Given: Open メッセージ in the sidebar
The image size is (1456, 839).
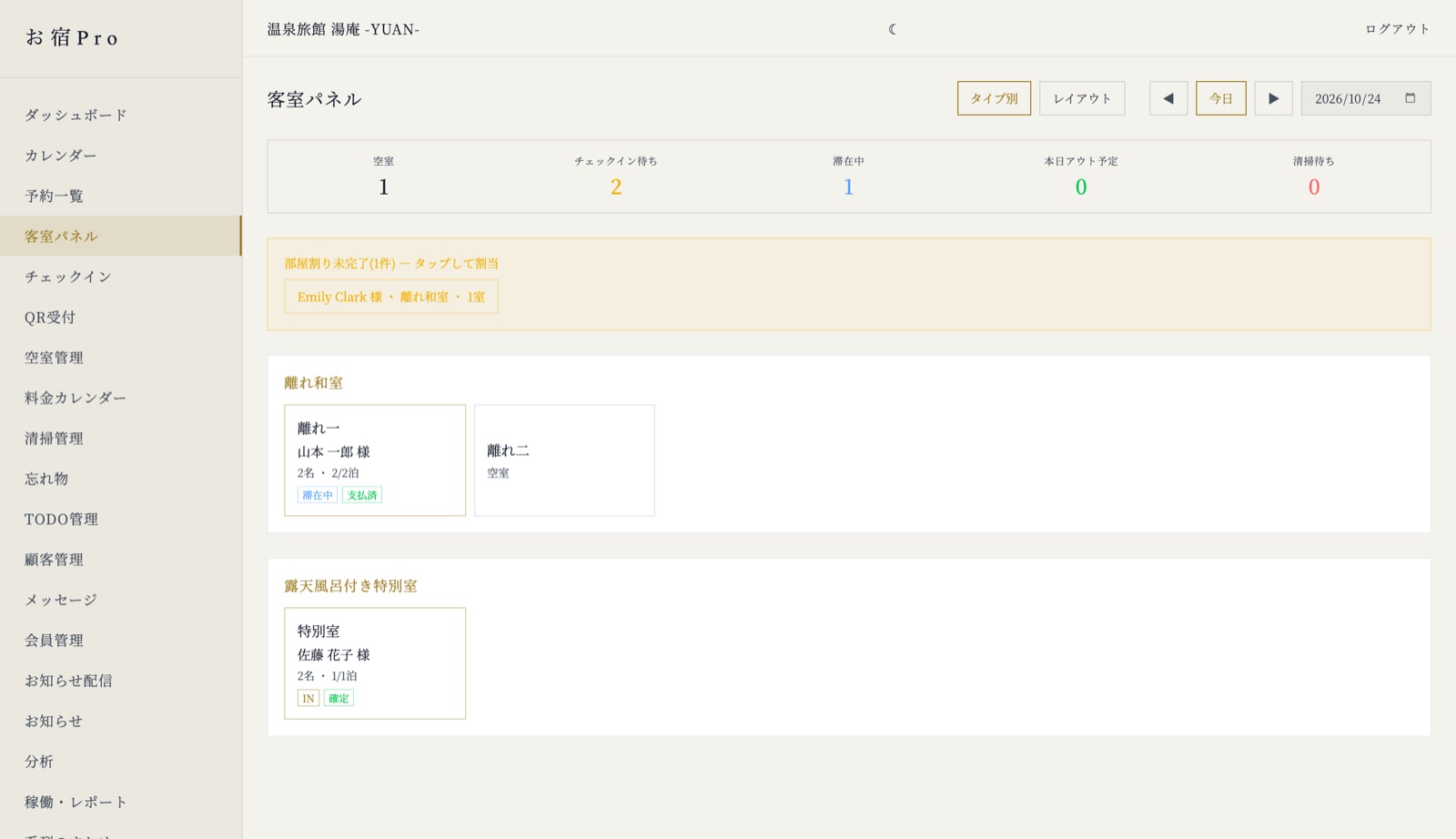Looking at the screenshot, I should coord(121,600).
